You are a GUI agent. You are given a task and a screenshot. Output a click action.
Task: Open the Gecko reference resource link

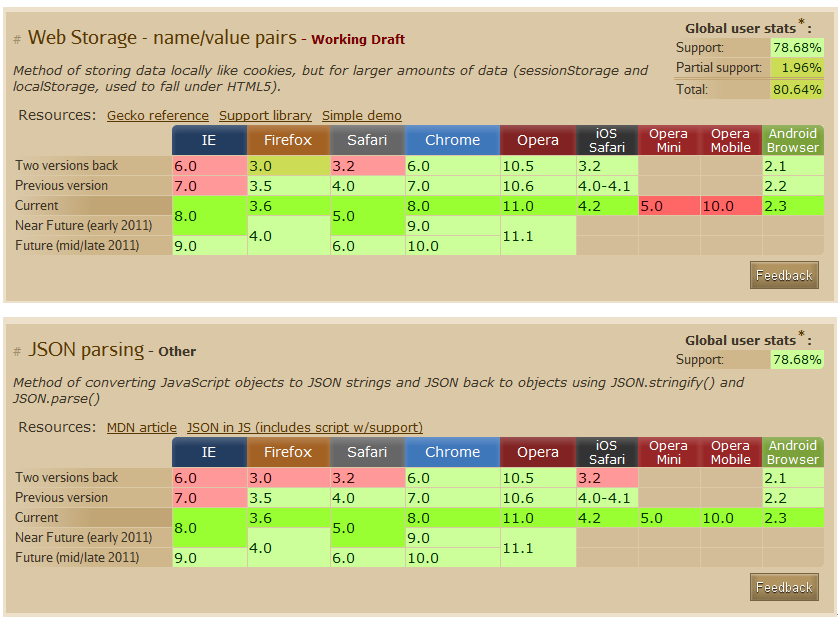pyautogui.click(x=157, y=116)
